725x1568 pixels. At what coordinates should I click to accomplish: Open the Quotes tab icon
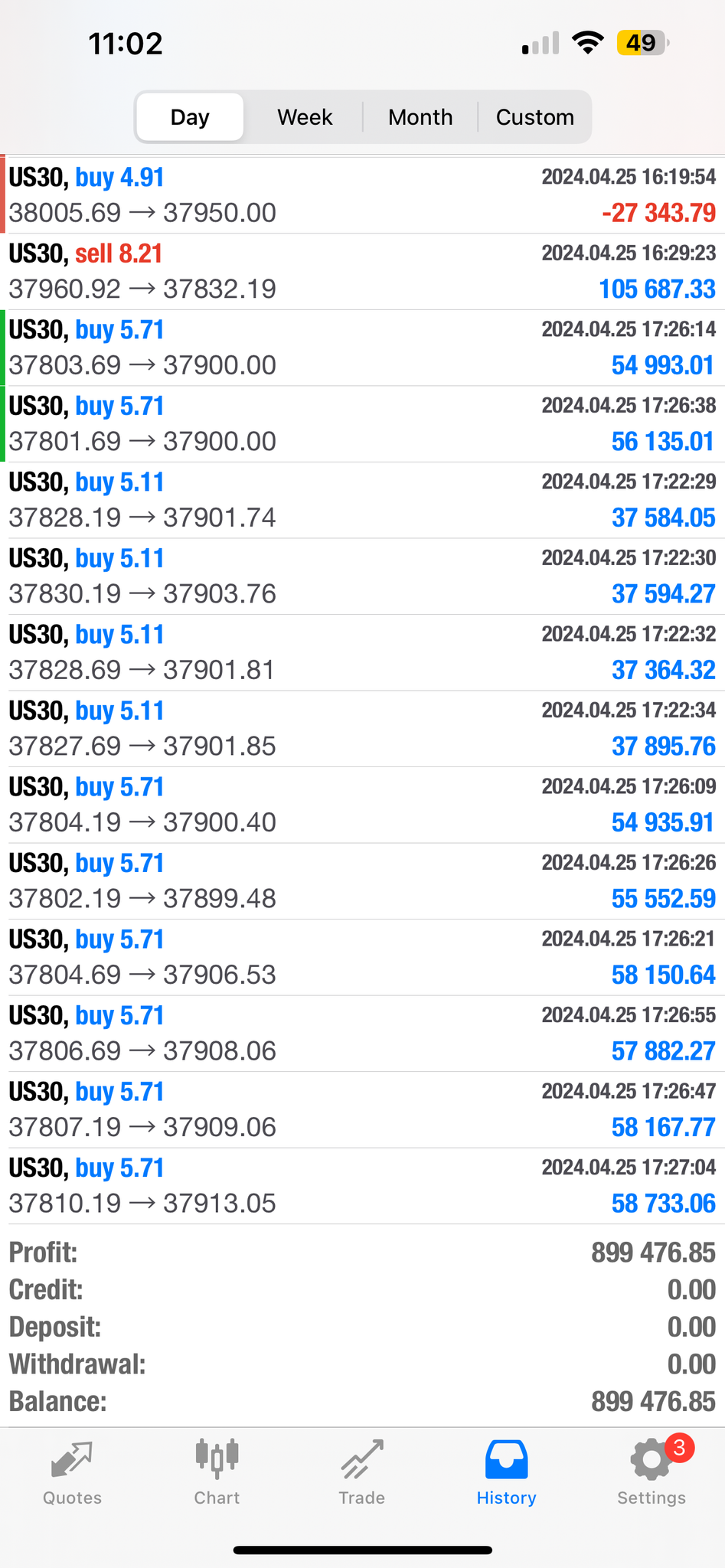[72, 1460]
